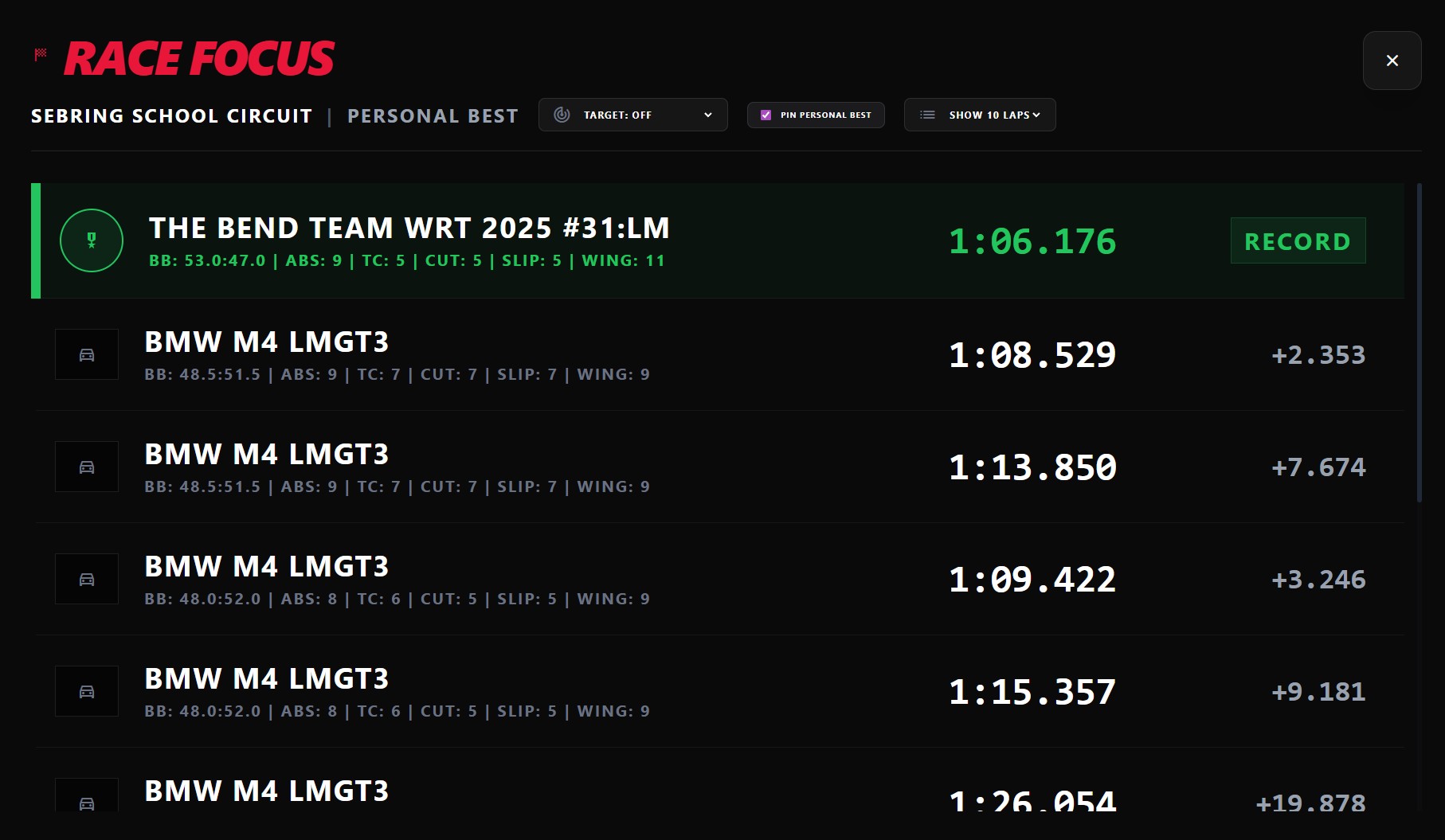1445x840 pixels.
Task: Click the green RECORD badge
Action: 1298,240
